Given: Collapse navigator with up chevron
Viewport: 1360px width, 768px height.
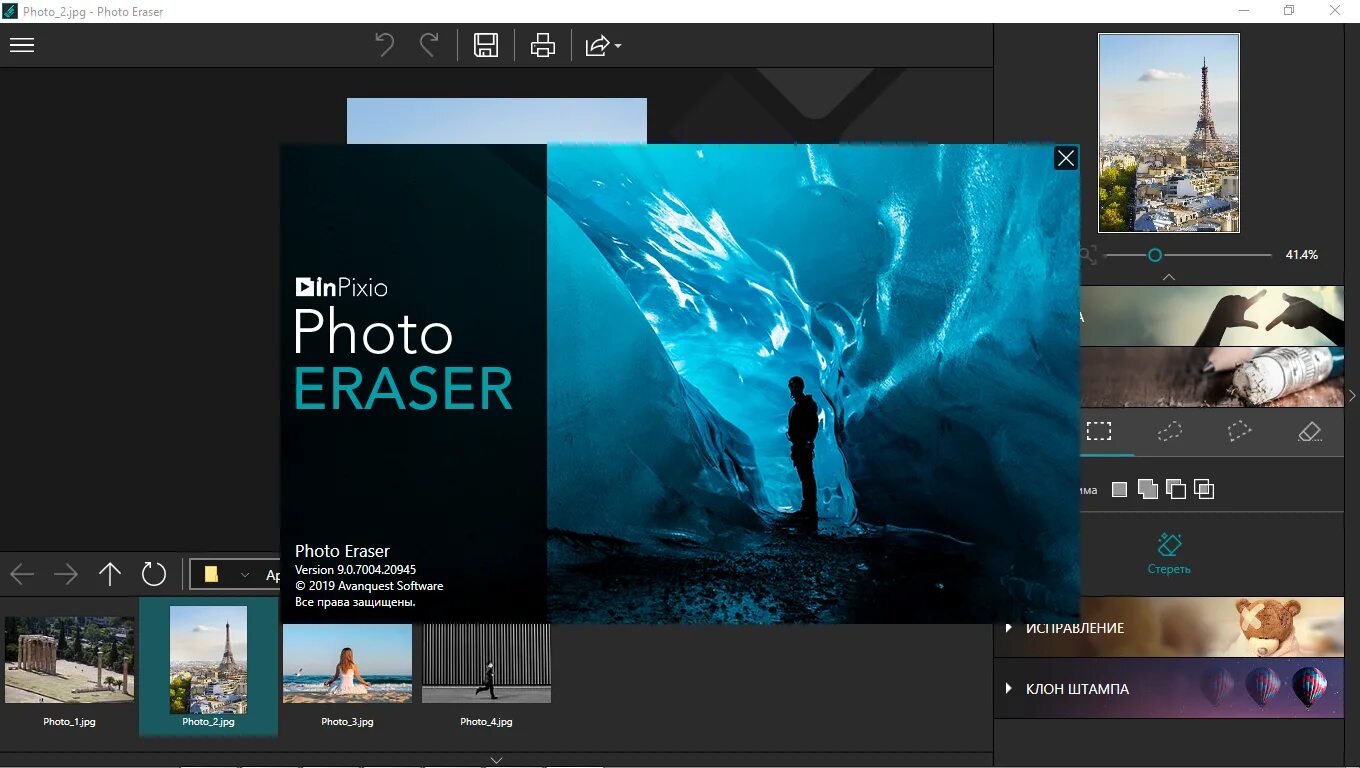Looking at the screenshot, I should click(1168, 277).
